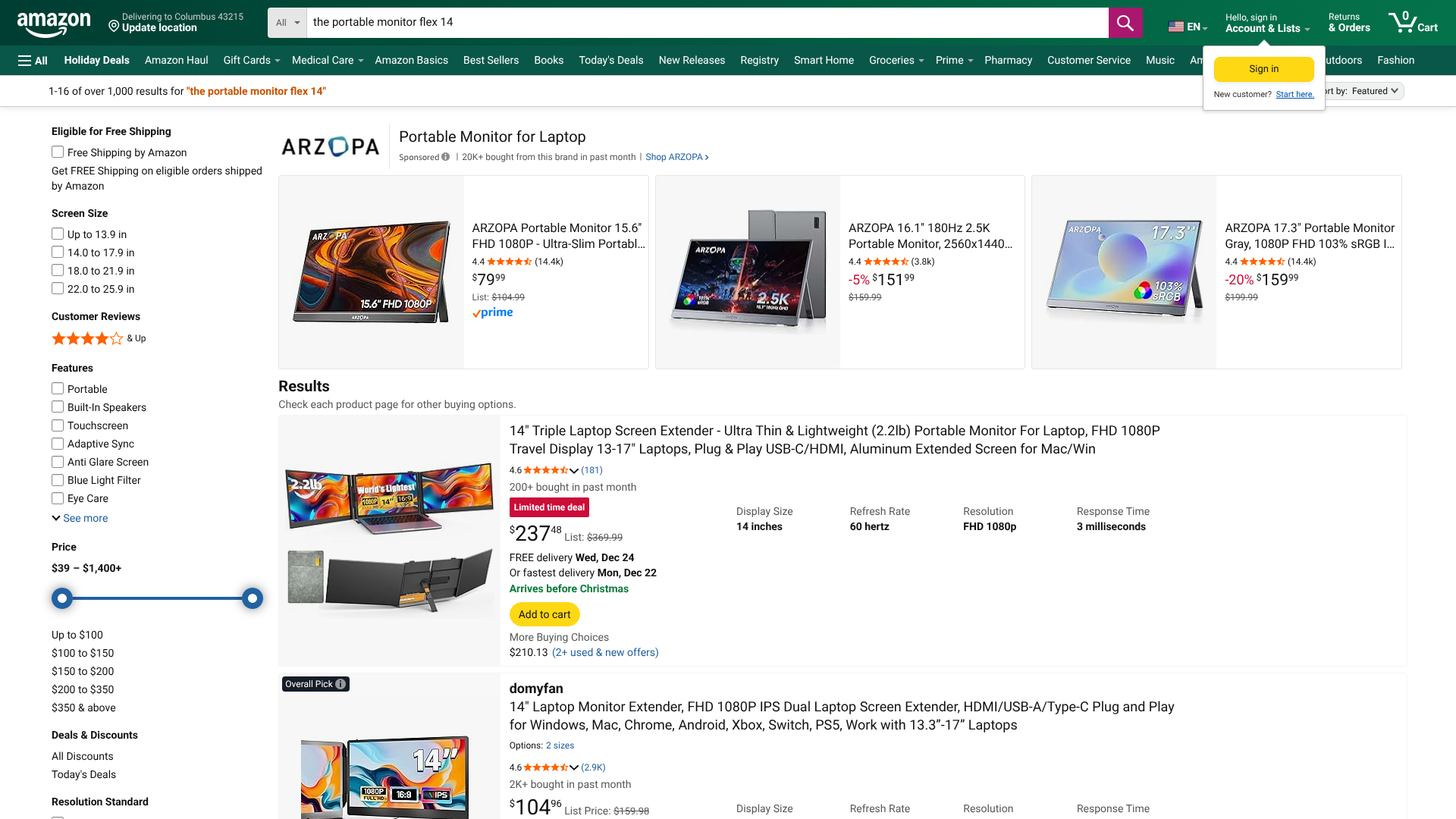This screenshot has height=819, width=1456.
Task: Check the Touchscreen features filter
Action: (58, 425)
